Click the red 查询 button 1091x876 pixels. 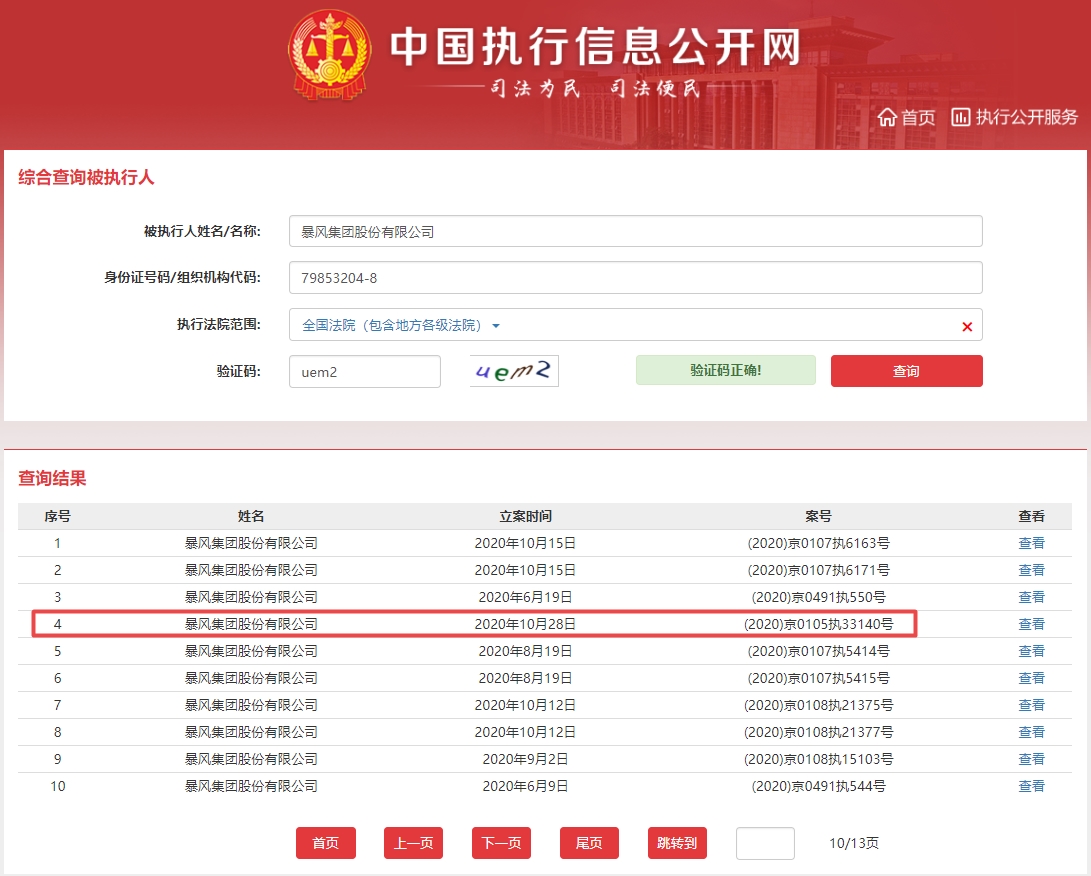907,371
